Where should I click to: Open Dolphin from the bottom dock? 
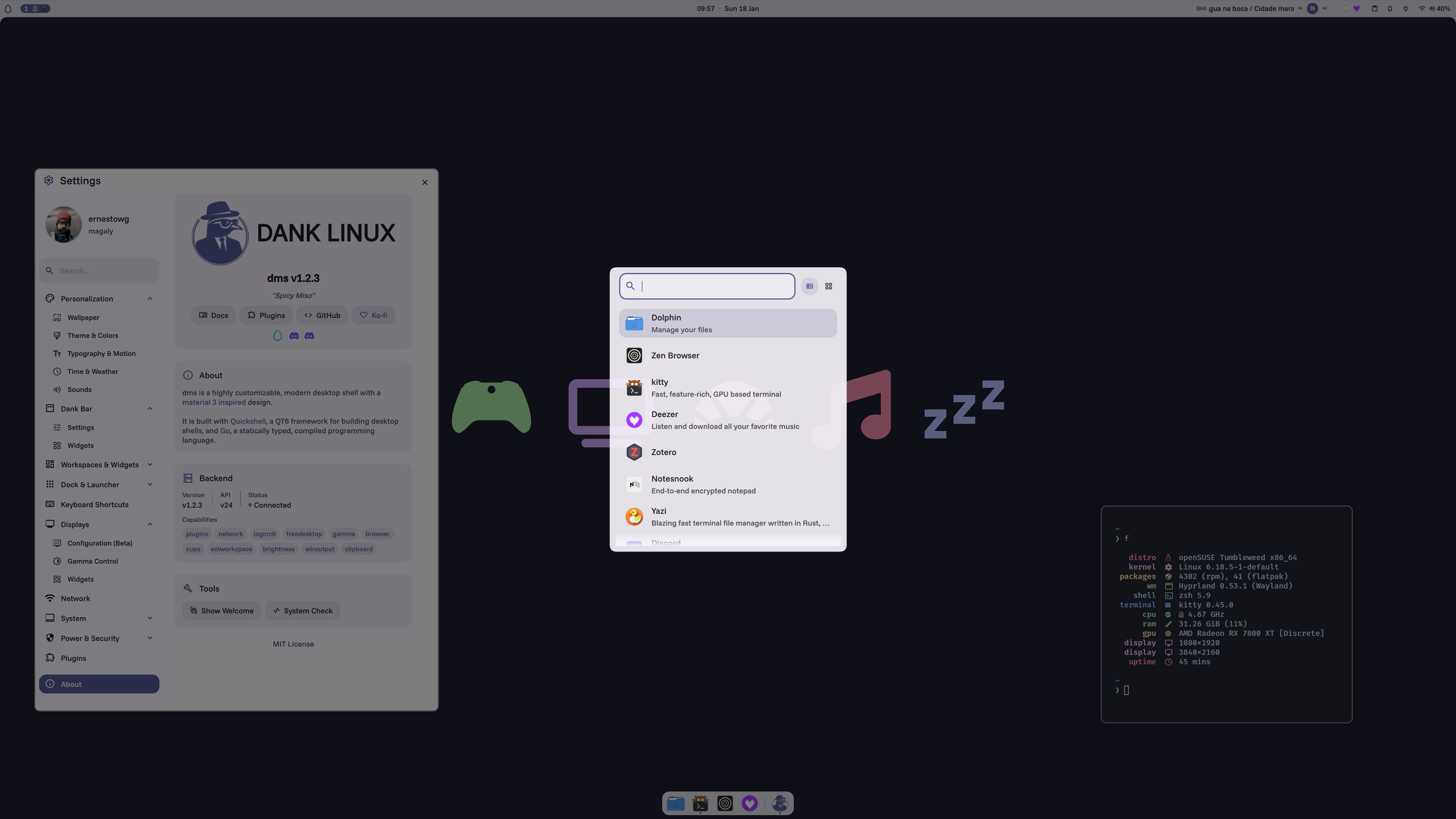tap(675, 803)
